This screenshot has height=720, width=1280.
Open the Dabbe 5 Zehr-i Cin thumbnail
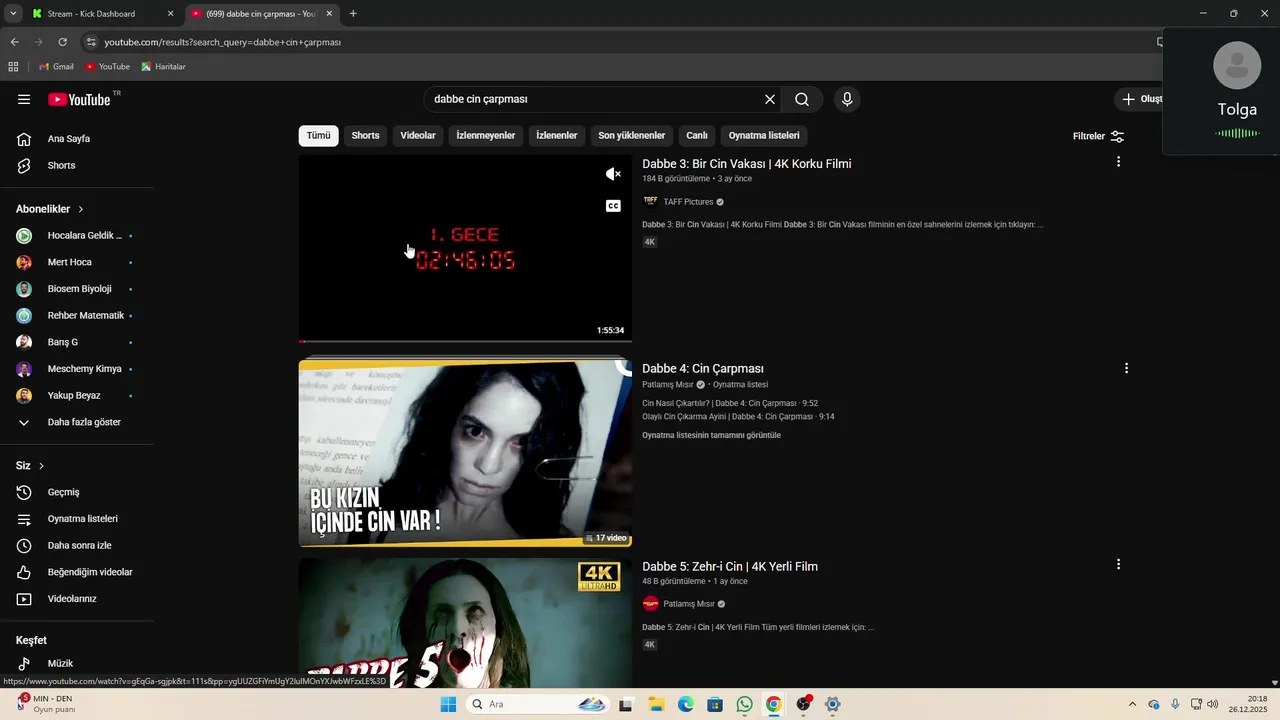coord(465,623)
